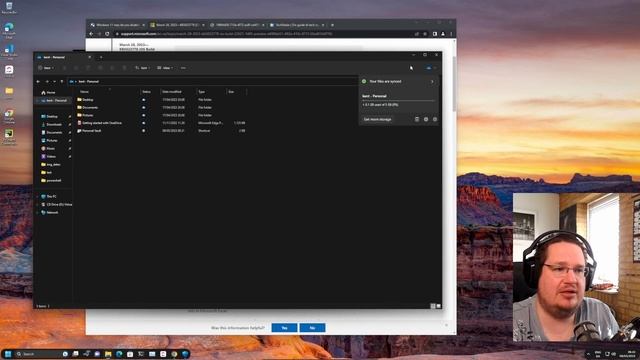
Task: Click Yes on browser feedback prompt
Action: [x=284, y=328]
